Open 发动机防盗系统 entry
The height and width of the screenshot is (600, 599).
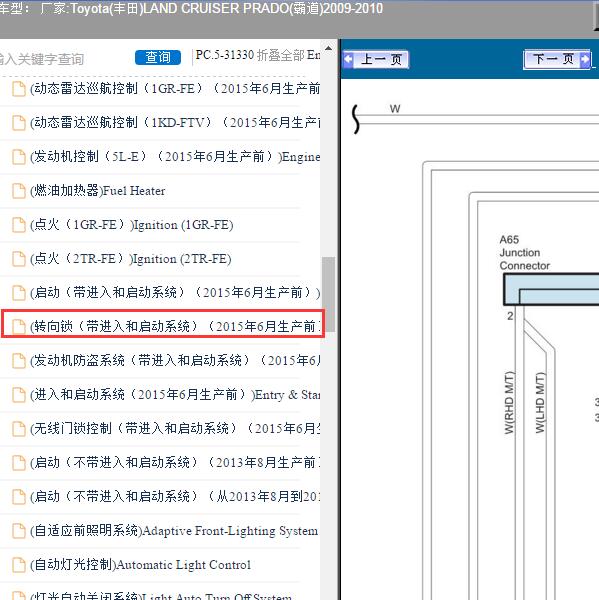[175, 360]
